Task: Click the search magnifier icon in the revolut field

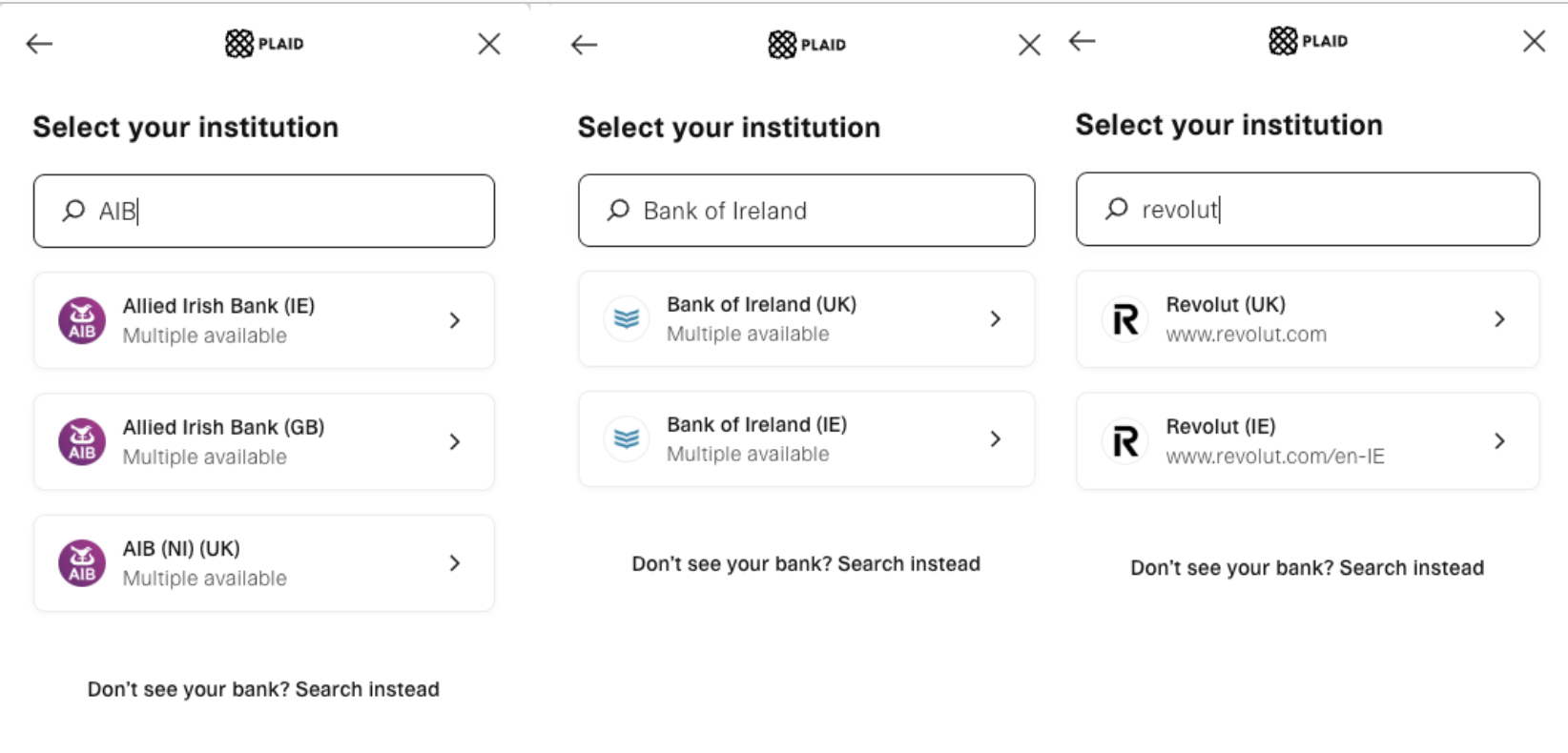Action: click(1116, 209)
